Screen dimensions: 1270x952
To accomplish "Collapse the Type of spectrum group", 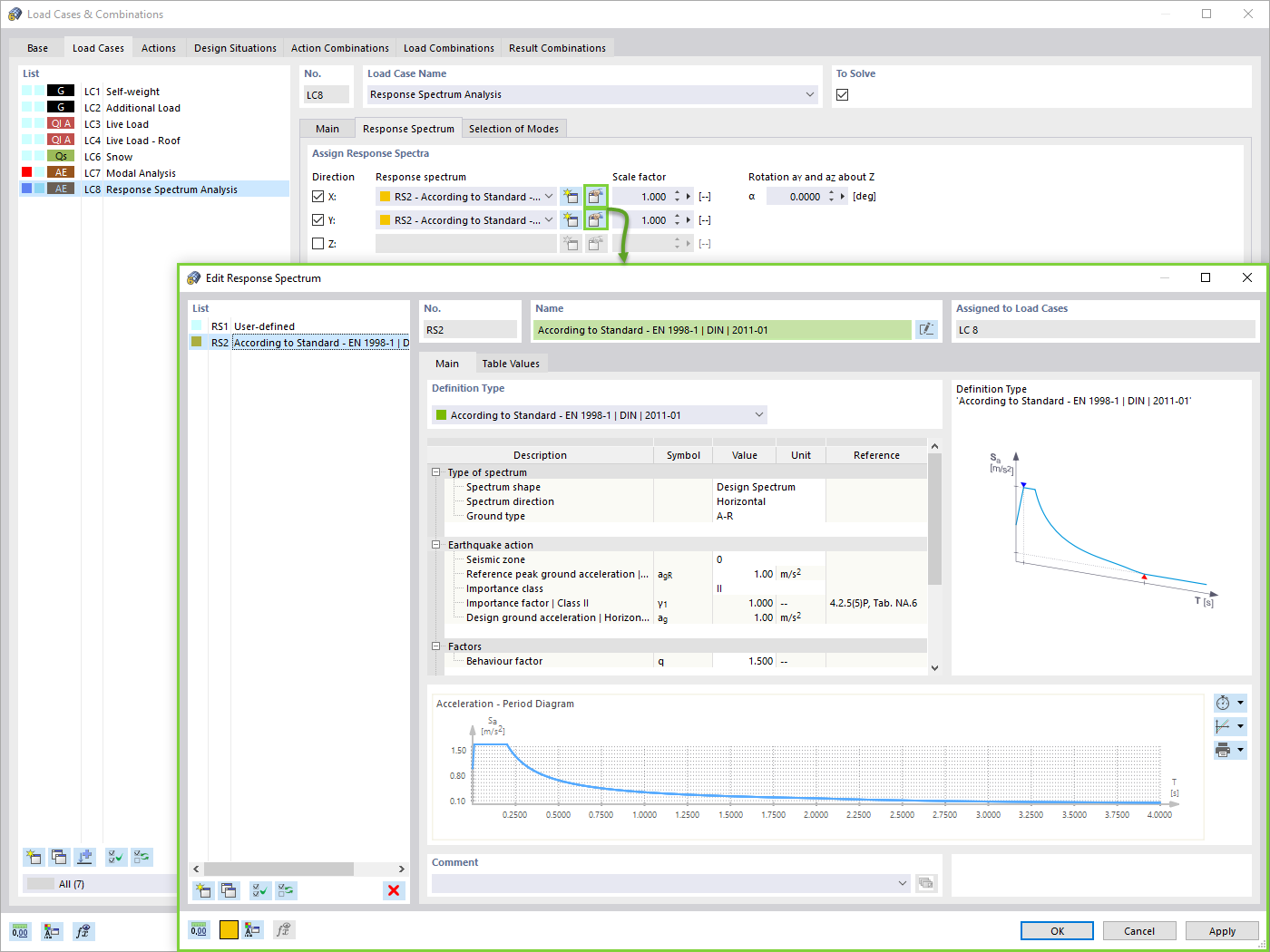I will coord(436,472).
